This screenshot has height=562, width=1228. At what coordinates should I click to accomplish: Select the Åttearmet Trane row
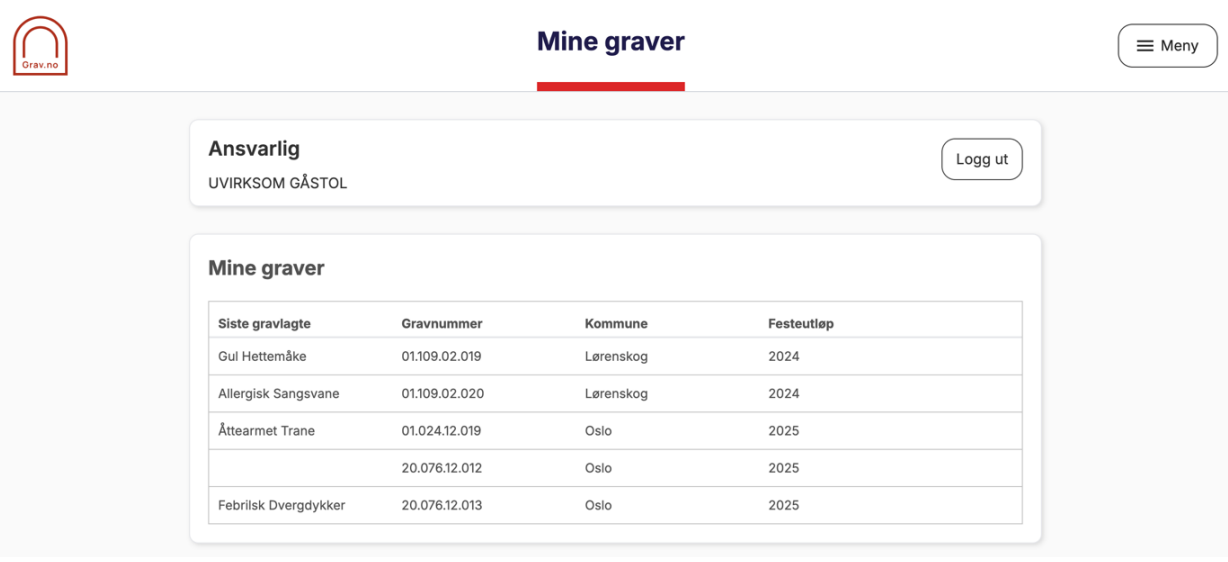pyautogui.click(x=615, y=431)
